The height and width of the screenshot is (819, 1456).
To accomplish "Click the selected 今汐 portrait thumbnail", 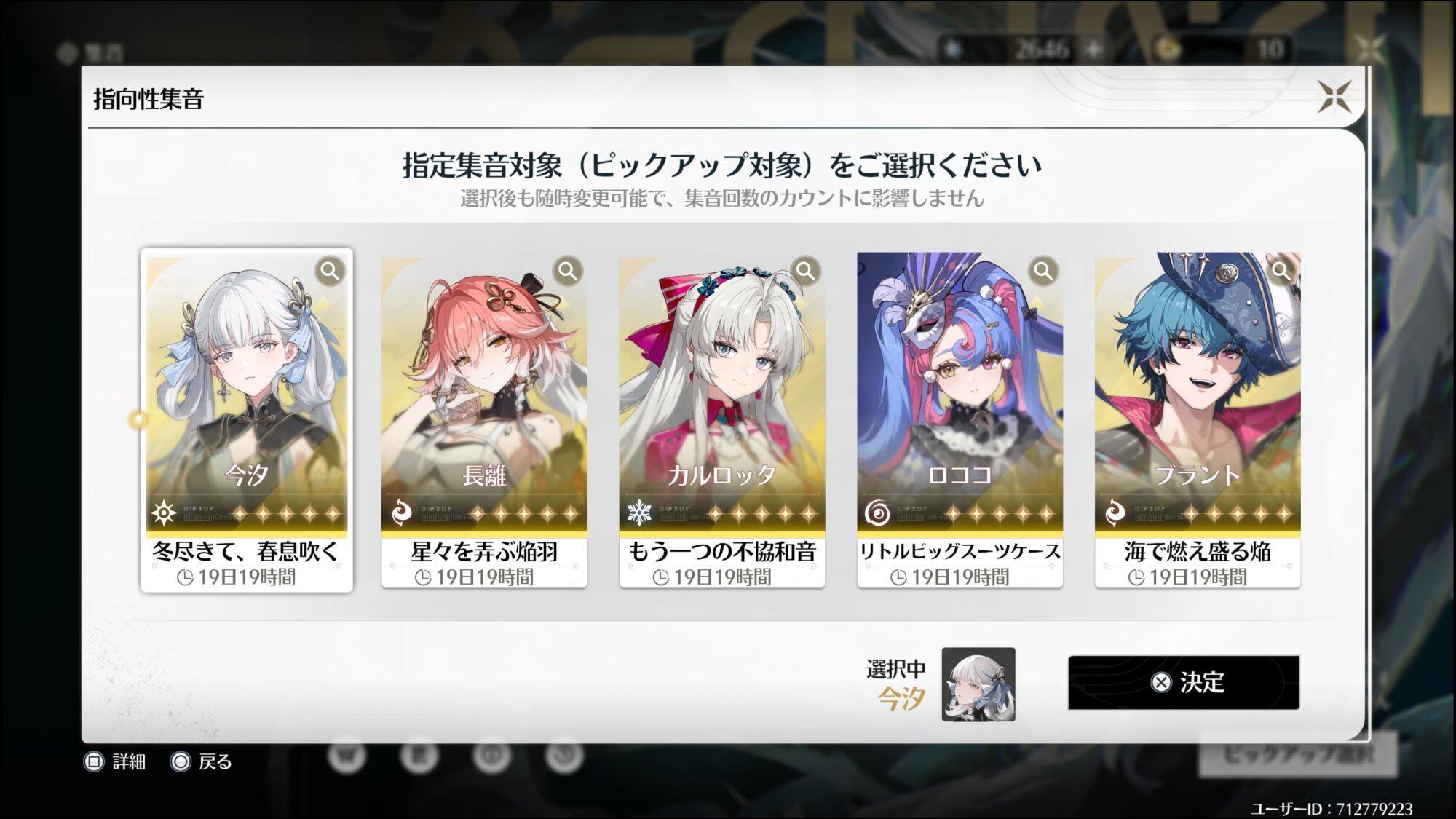I will [x=978, y=684].
